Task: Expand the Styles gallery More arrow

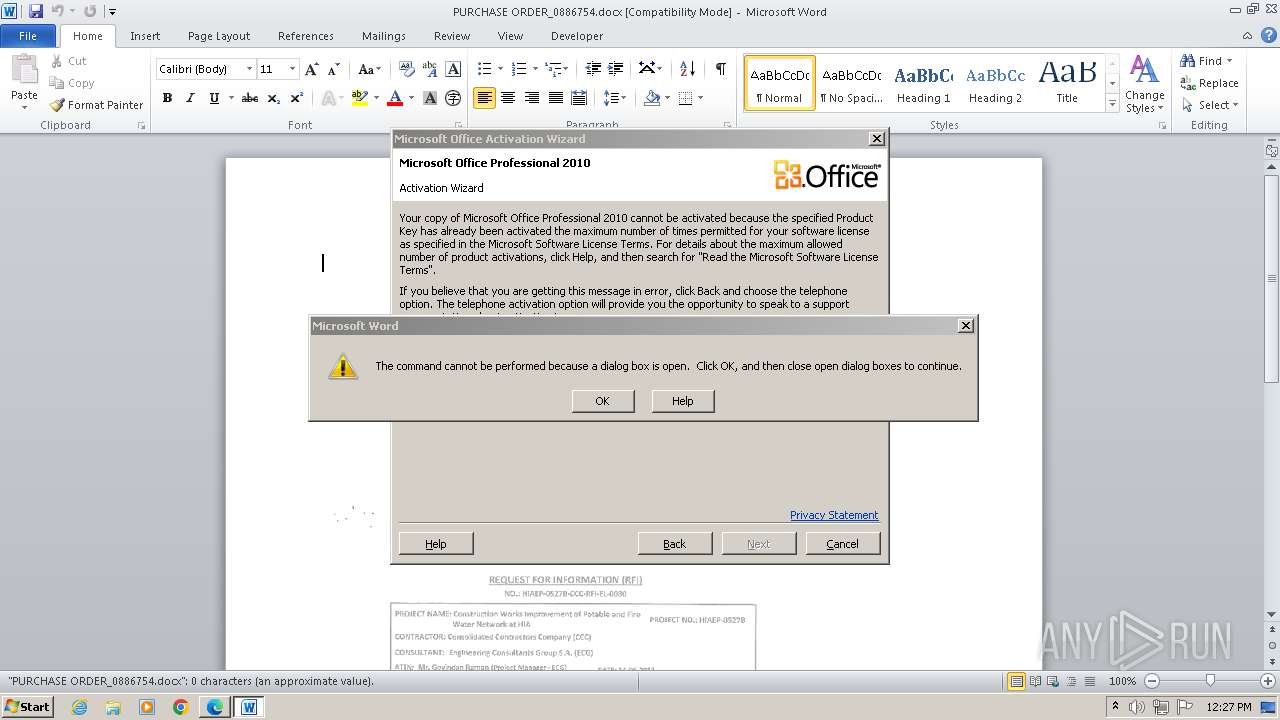Action: tap(1112, 104)
